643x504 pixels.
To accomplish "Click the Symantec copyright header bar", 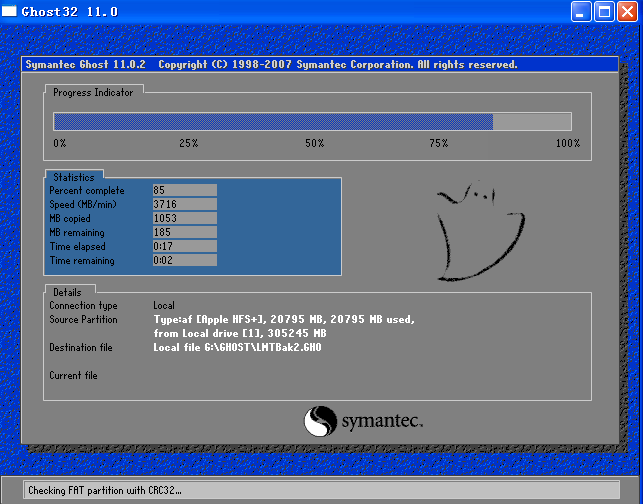I will tap(320, 64).
